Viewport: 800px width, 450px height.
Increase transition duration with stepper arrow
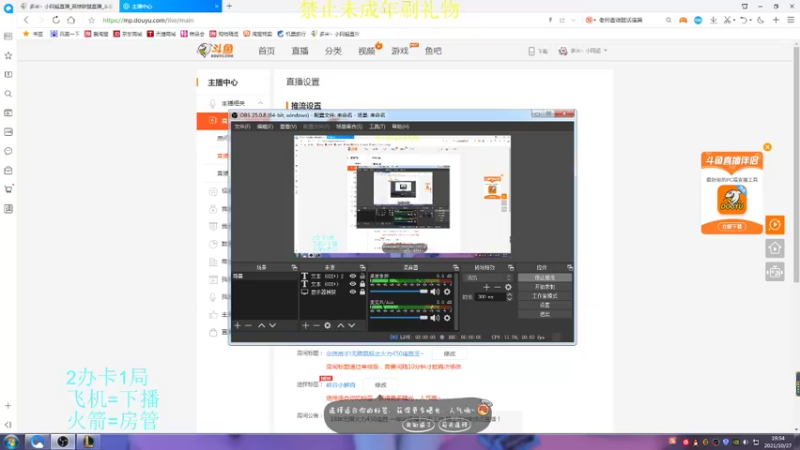pyautogui.click(x=509, y=294)
